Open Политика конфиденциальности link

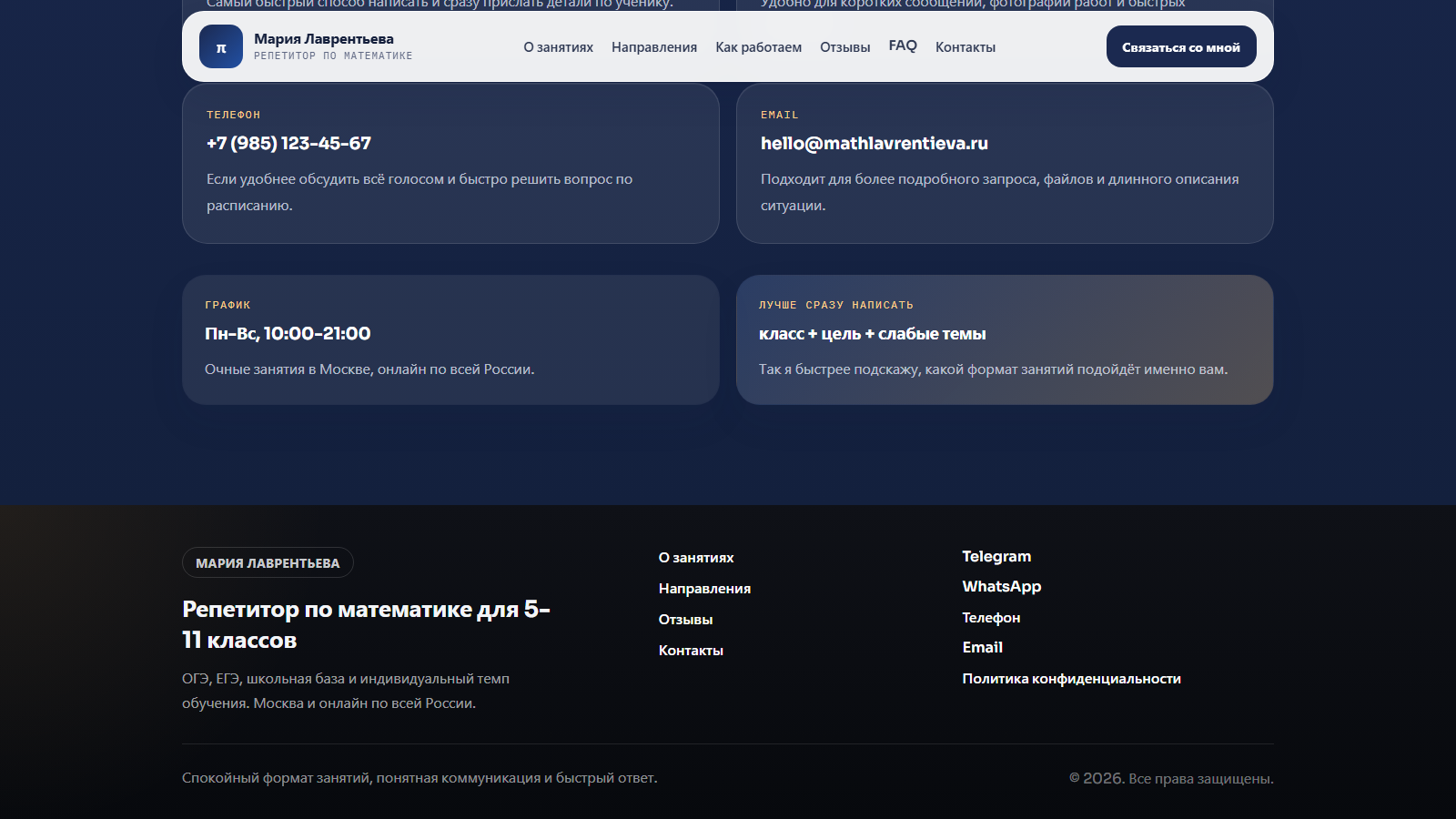[1072, 679]
